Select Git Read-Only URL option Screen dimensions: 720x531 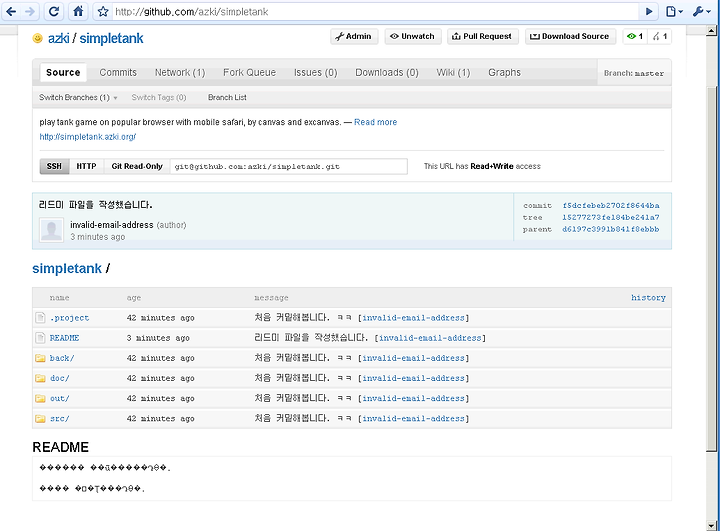pyautogui.click(x=137, y=166)
